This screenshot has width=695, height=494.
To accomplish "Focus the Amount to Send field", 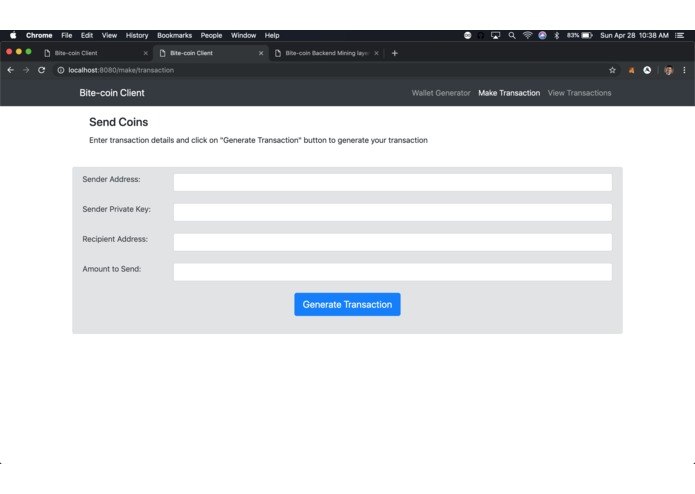I will (x=392, y=272).
